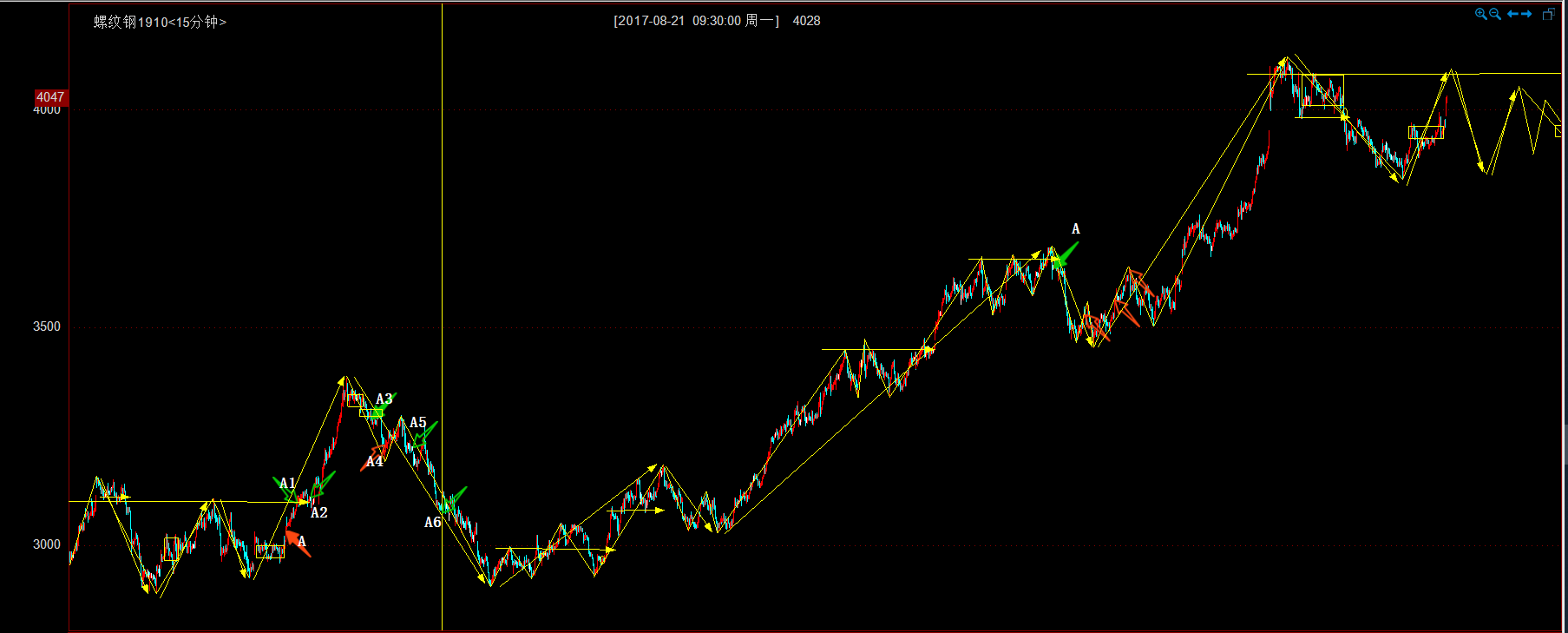Select the A3 annotation label
Screen dimensions: 1568x633
[384, 399]
